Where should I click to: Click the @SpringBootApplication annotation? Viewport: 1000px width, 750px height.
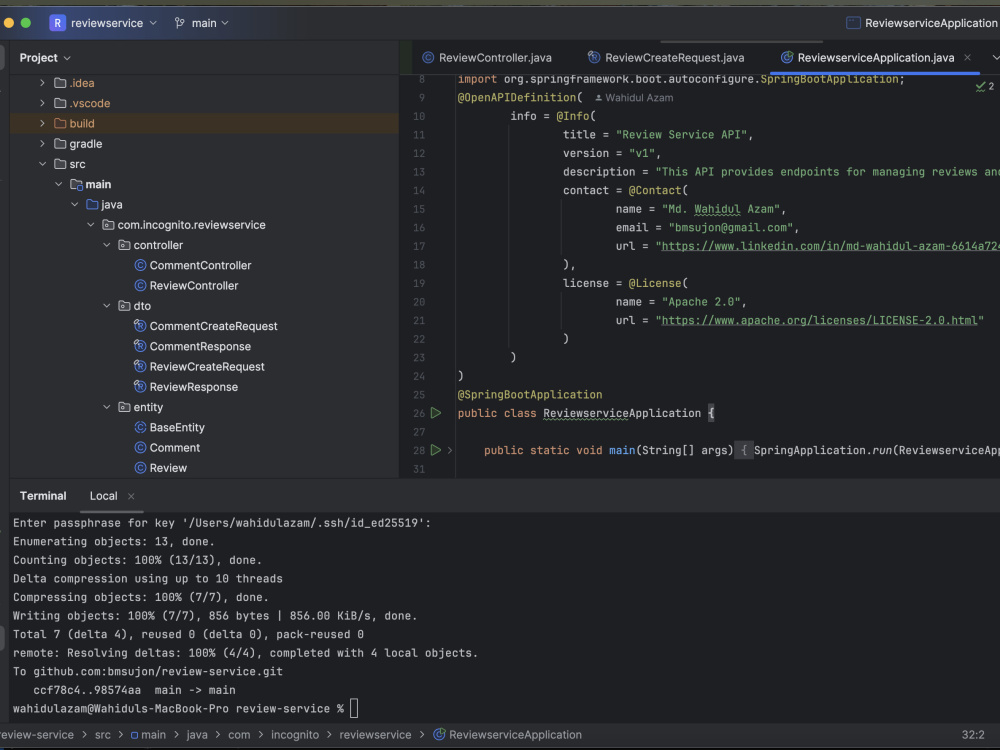(529, 395)
